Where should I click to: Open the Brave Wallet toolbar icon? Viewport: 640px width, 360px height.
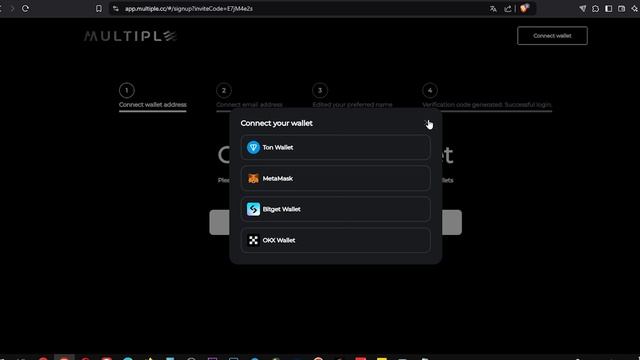(x=622, y=9)
